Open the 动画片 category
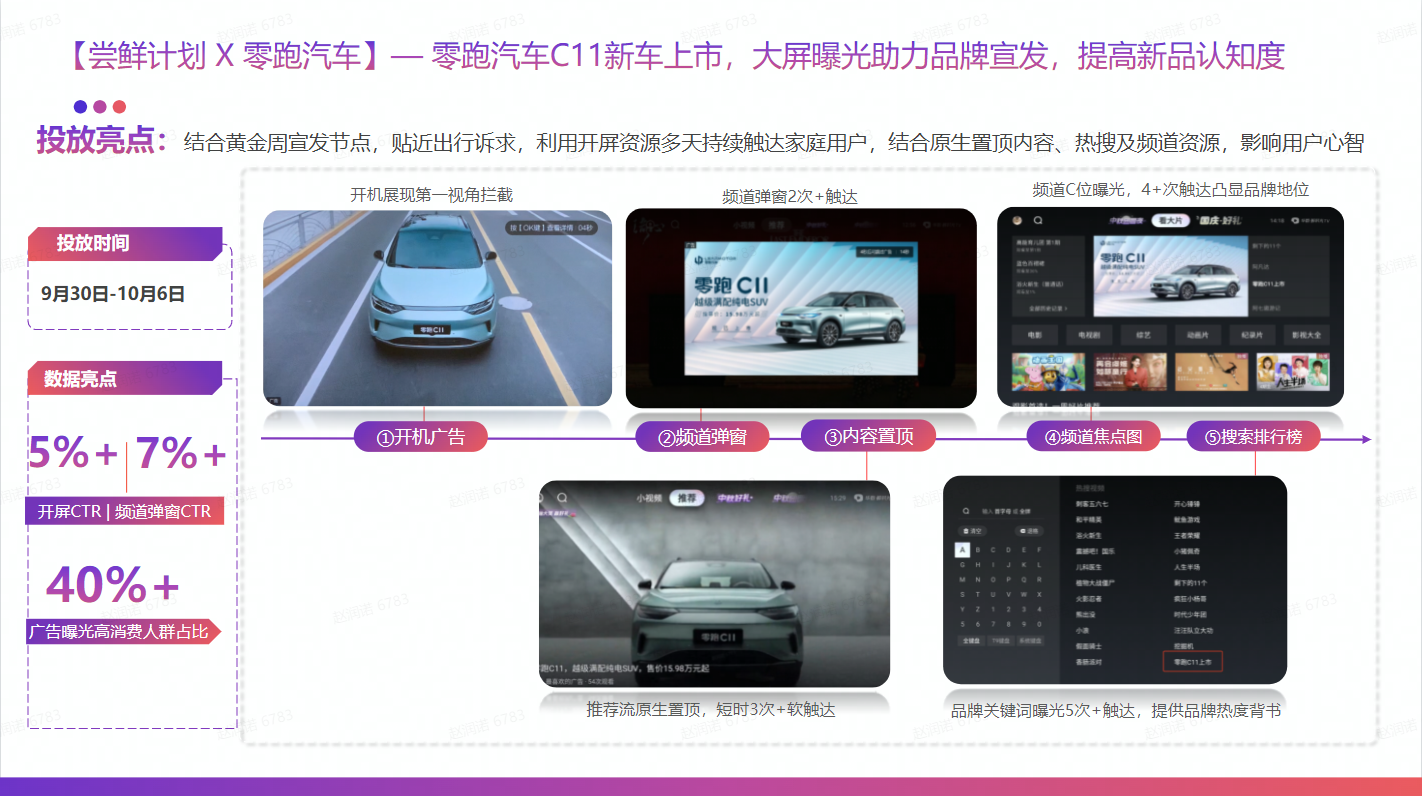This screenshot has width=1422, height=796. pos(1198,335)
